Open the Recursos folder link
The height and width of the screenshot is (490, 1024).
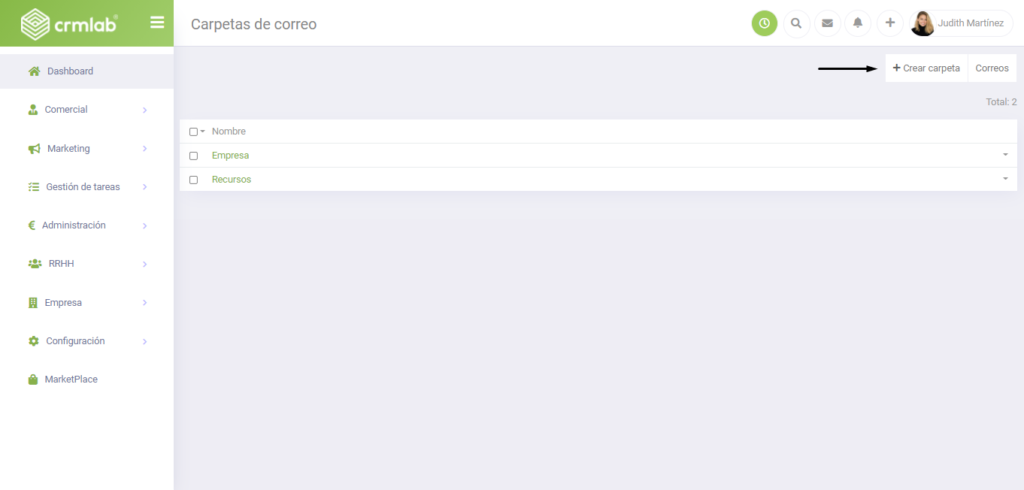(231, 179)
